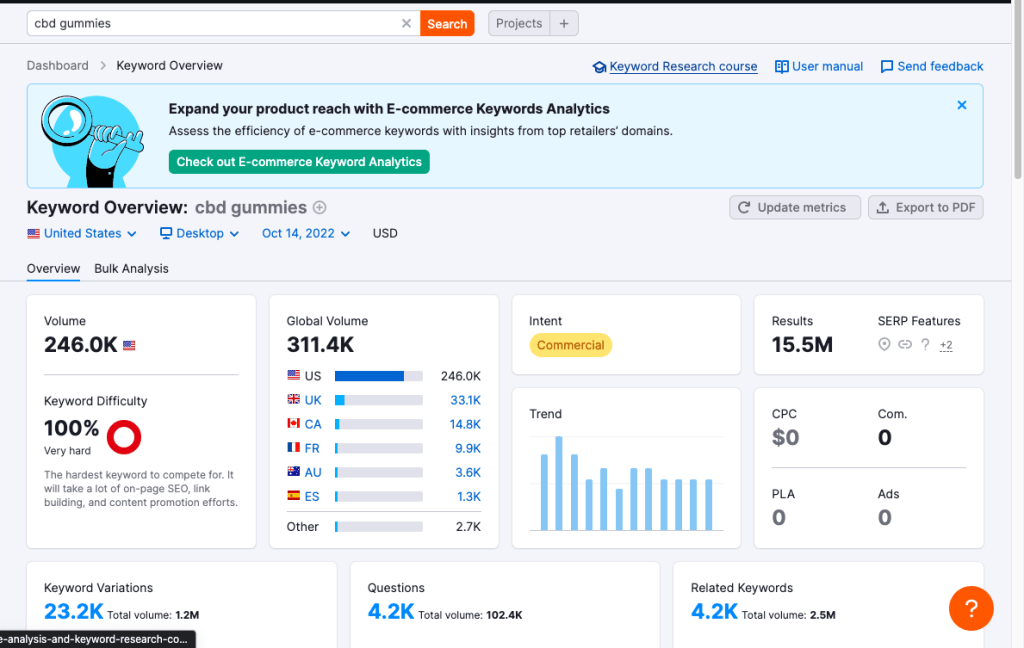Close the E-commerce Keywords Analytics banner
This screenshot has height=648, width=1024.
(962, 105)
